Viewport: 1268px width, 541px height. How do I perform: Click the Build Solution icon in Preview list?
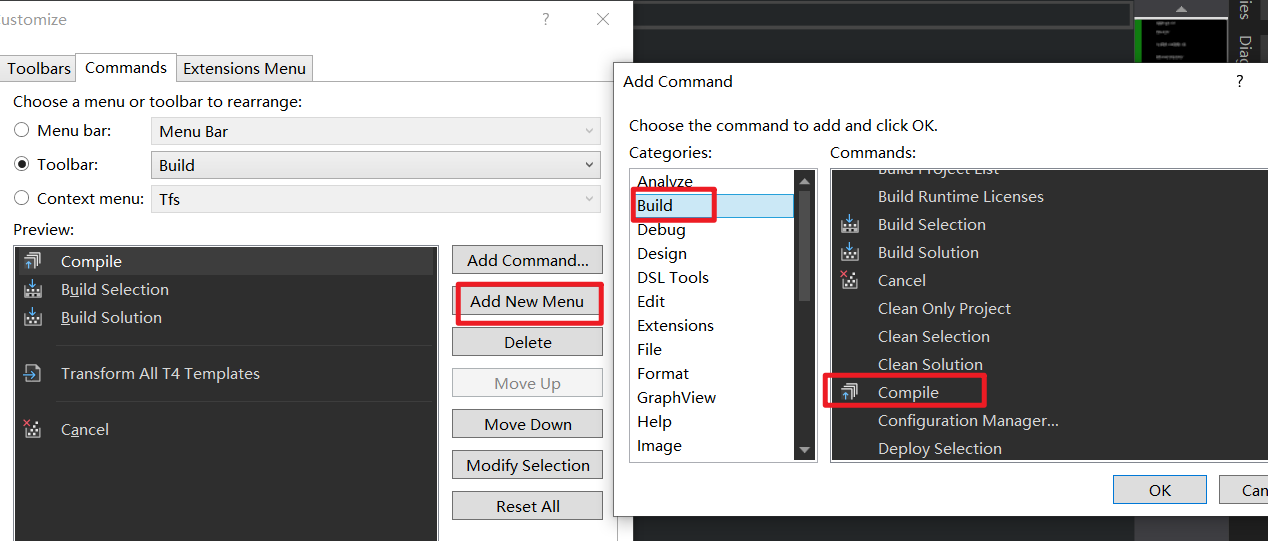click(32, 318)
